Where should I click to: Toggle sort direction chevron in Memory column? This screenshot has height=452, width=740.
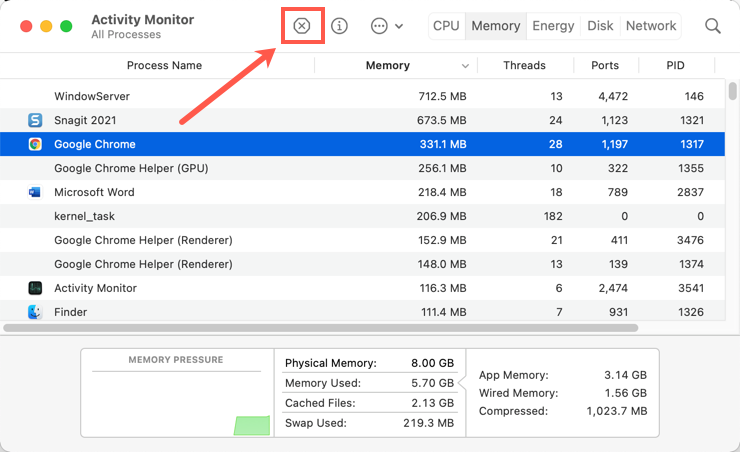point(465,66)
